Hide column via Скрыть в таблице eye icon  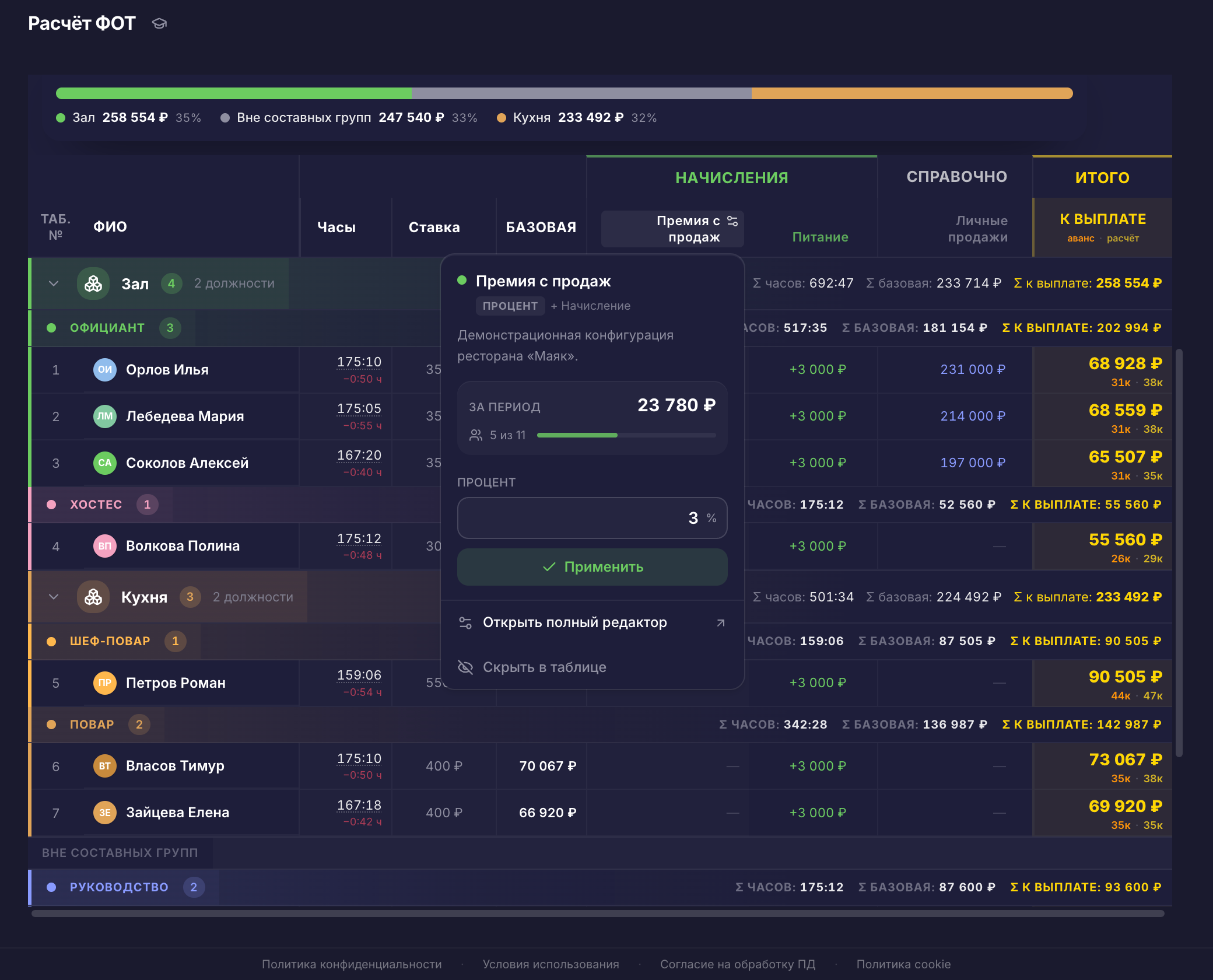point(465,667)
